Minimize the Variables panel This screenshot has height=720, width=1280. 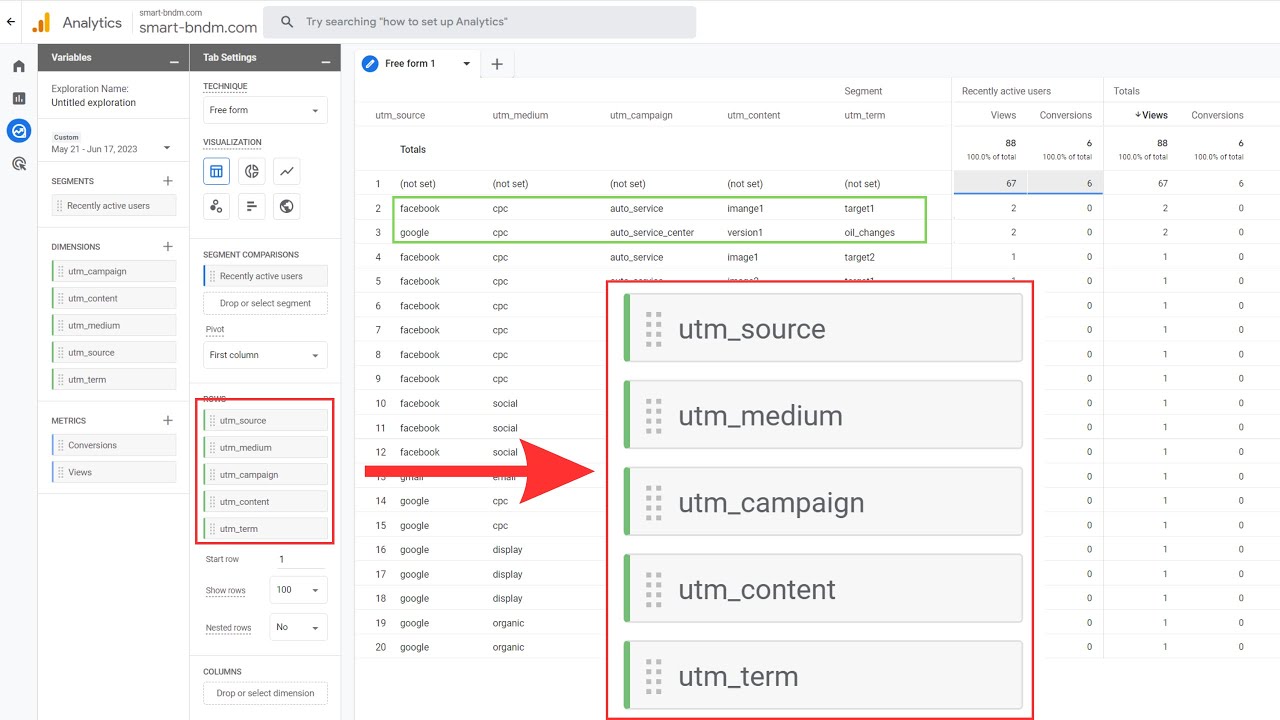tap(174, 60)
